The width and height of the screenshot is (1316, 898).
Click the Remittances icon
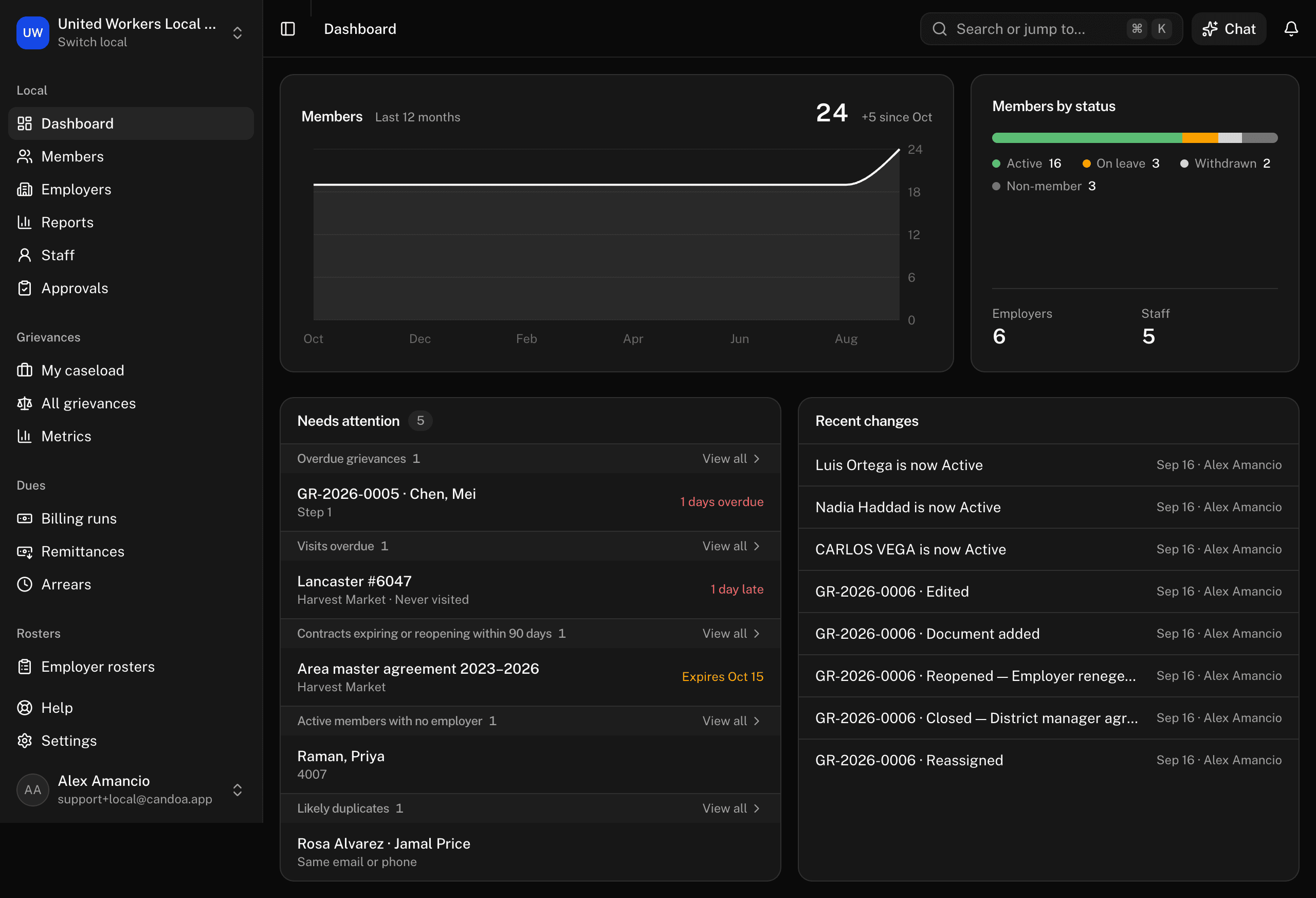click(x=24, y=551)
